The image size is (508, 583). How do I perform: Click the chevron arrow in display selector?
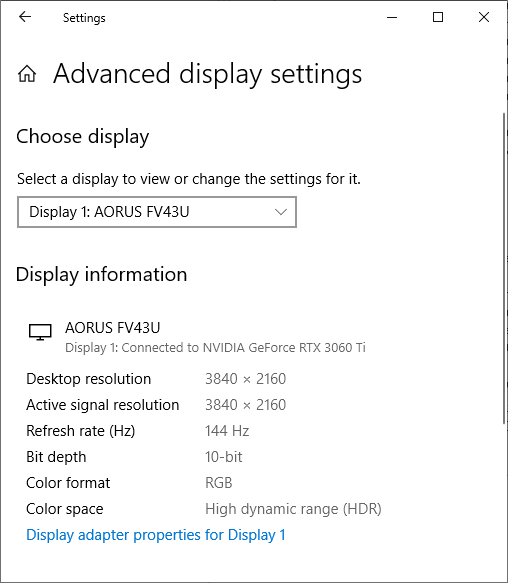pyautogui.click(x=281, y=212)
